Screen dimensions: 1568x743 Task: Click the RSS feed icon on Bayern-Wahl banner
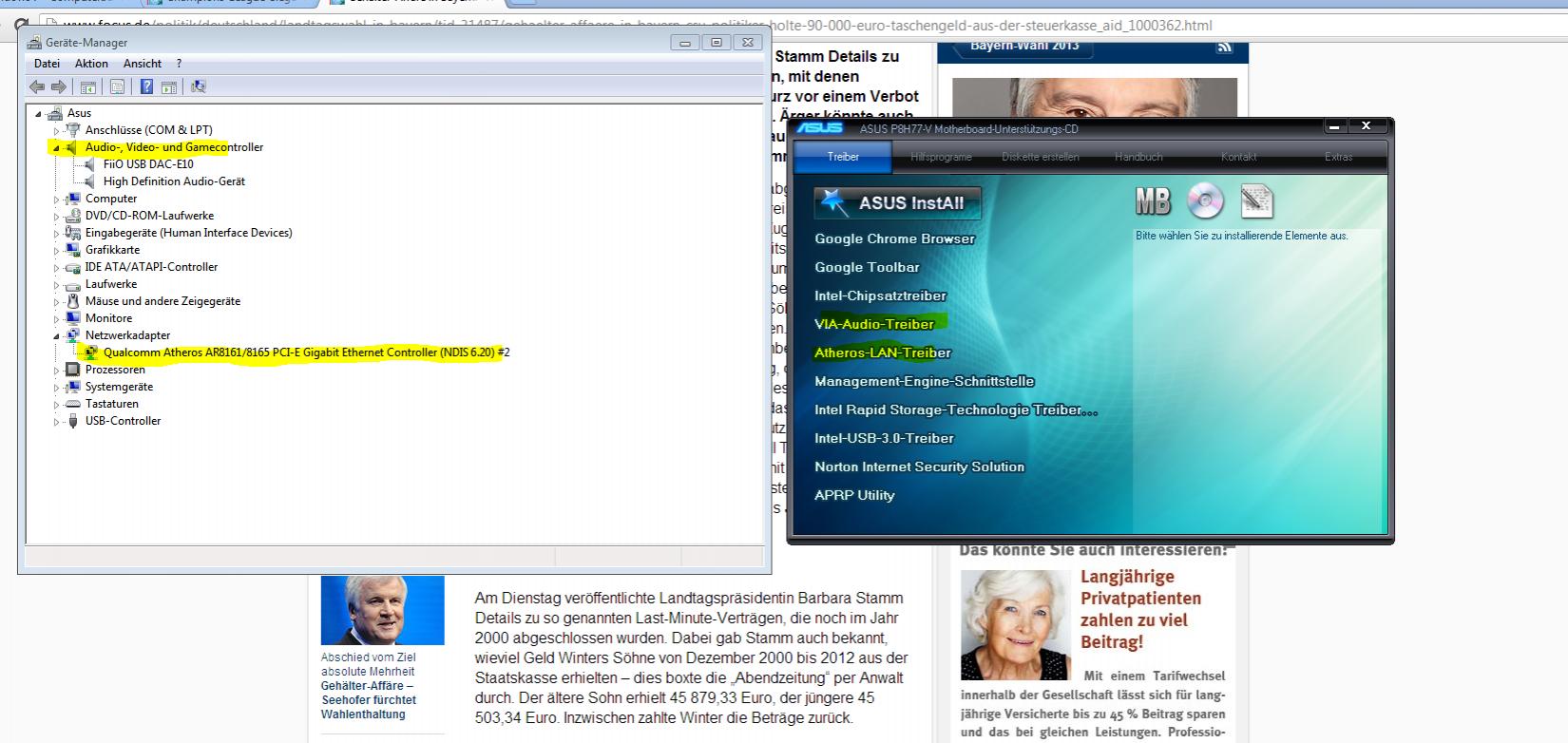coord(1224,47)
